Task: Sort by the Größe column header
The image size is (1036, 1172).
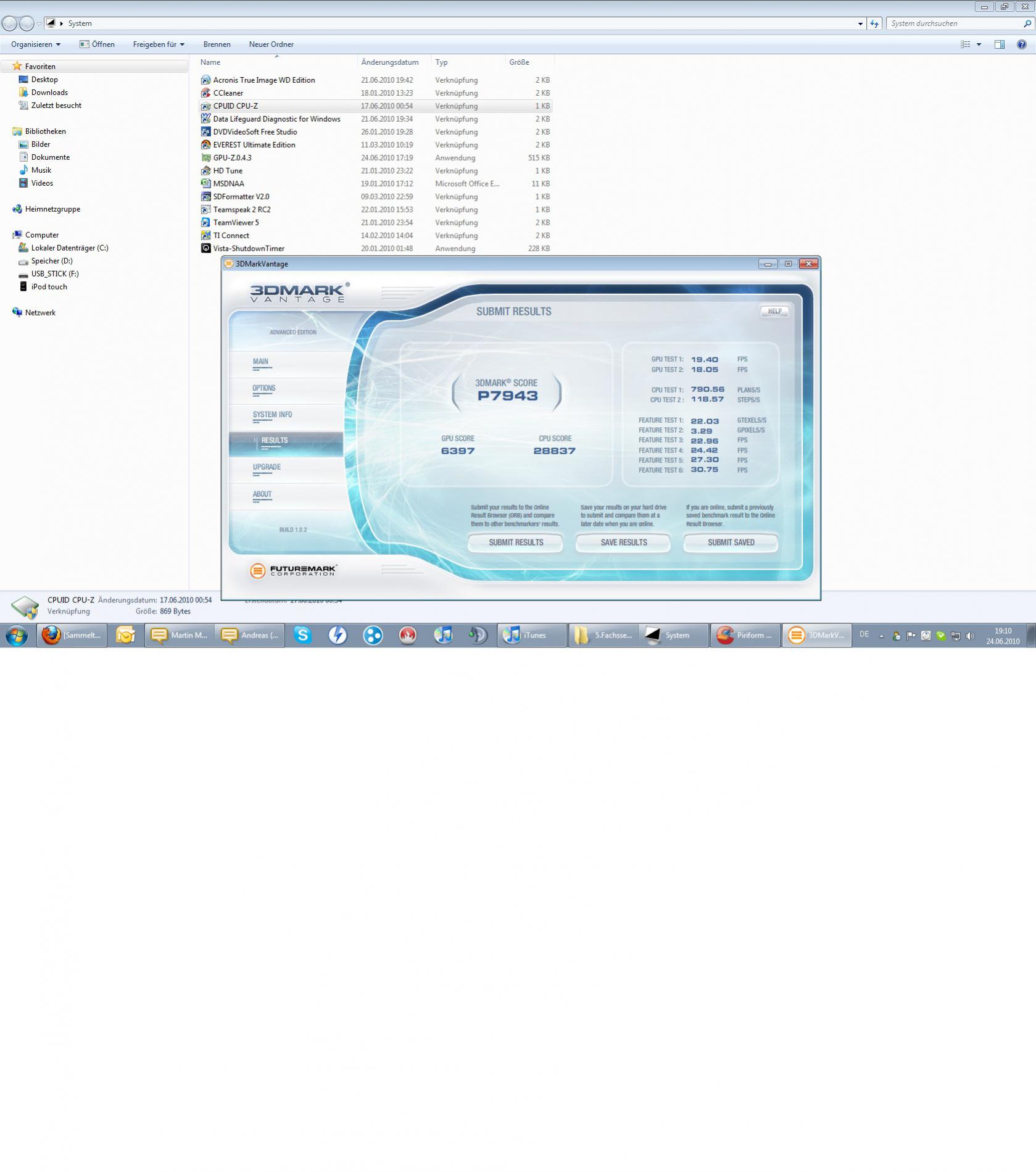Action: (x=529, y=62)
